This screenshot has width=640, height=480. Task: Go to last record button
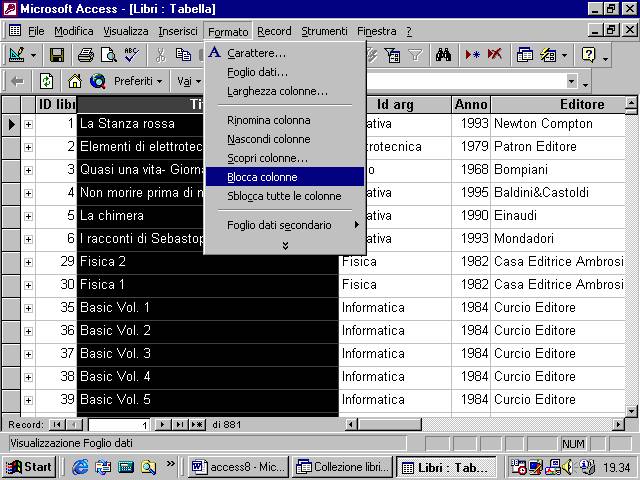point(179,425)
